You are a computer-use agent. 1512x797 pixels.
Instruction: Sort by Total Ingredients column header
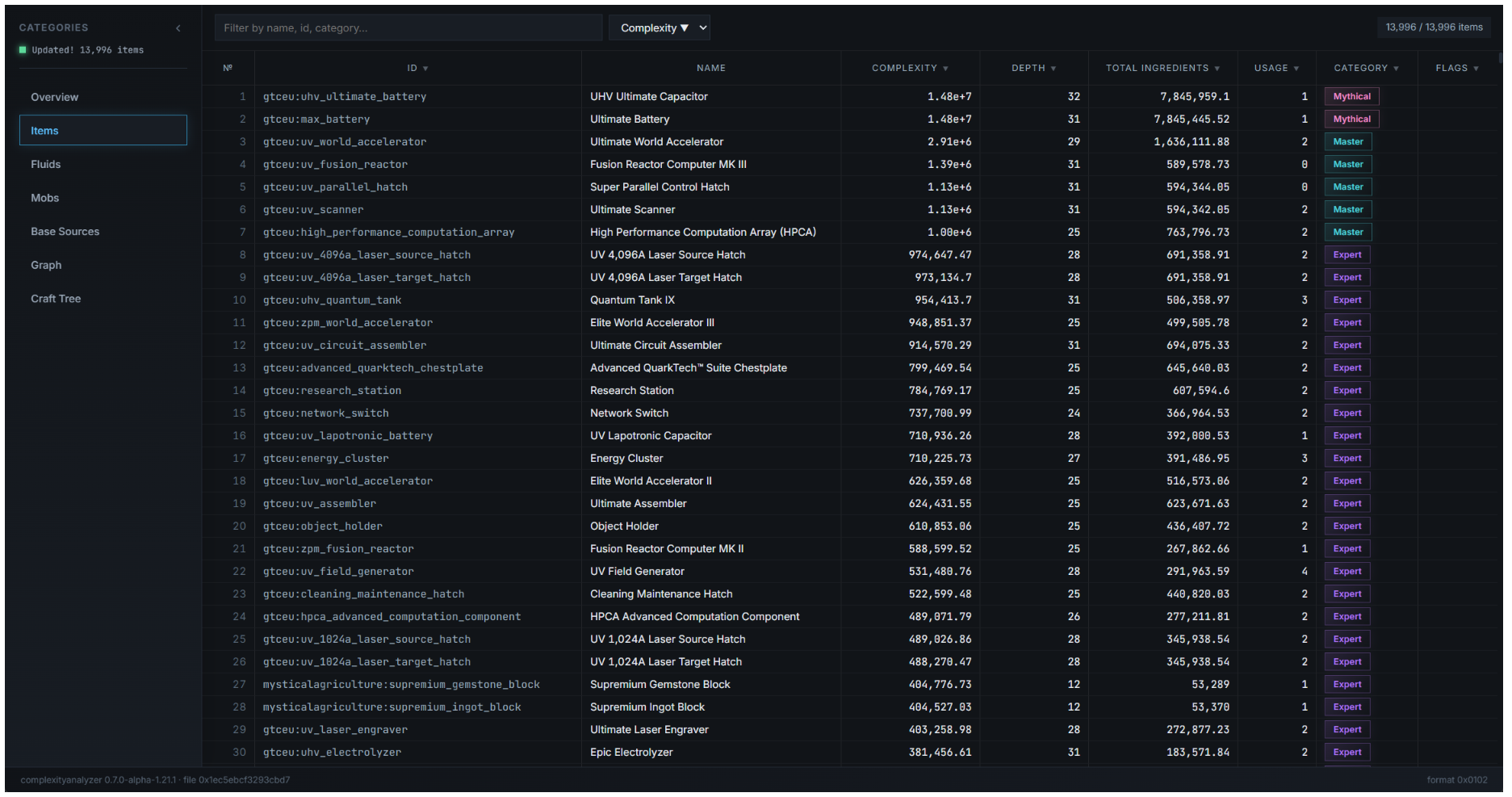pyautogui.click(x=1162, y=69)
